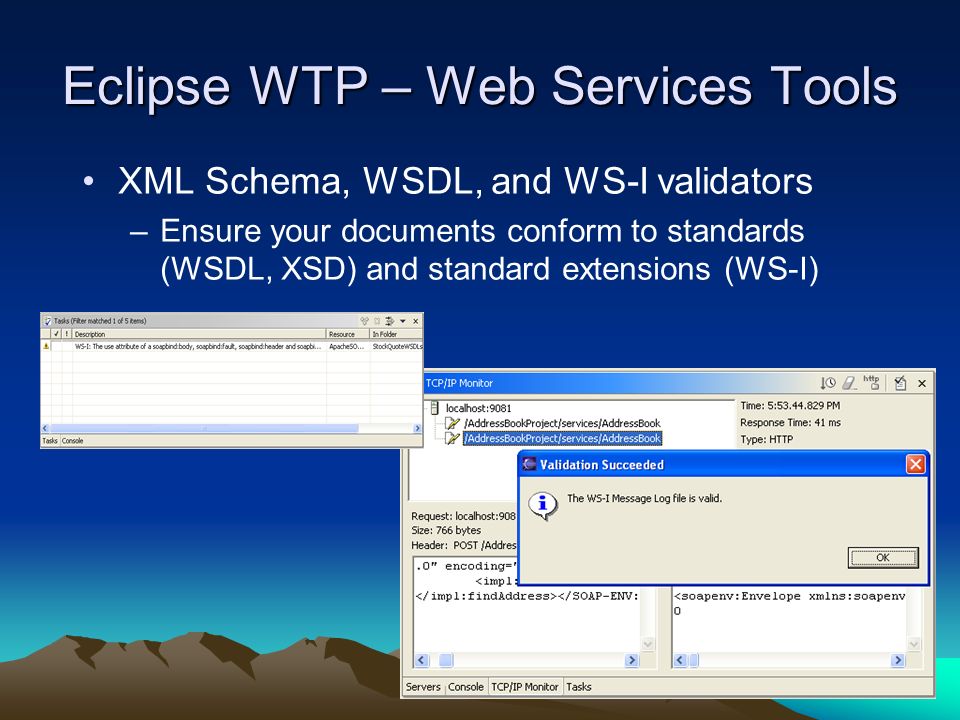The image size is (960, 720).
Task: Click icon of highlighted AddressBook request entry
Action: [452, 438]
